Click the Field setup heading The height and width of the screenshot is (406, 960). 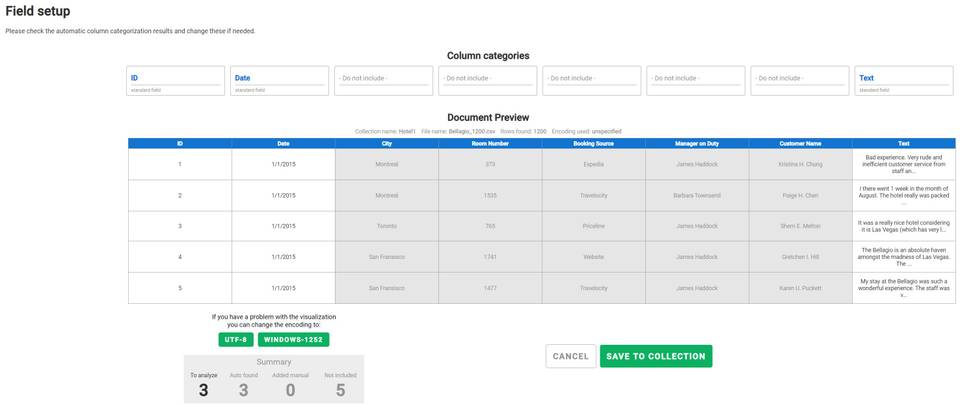click(x=37, y=11)
